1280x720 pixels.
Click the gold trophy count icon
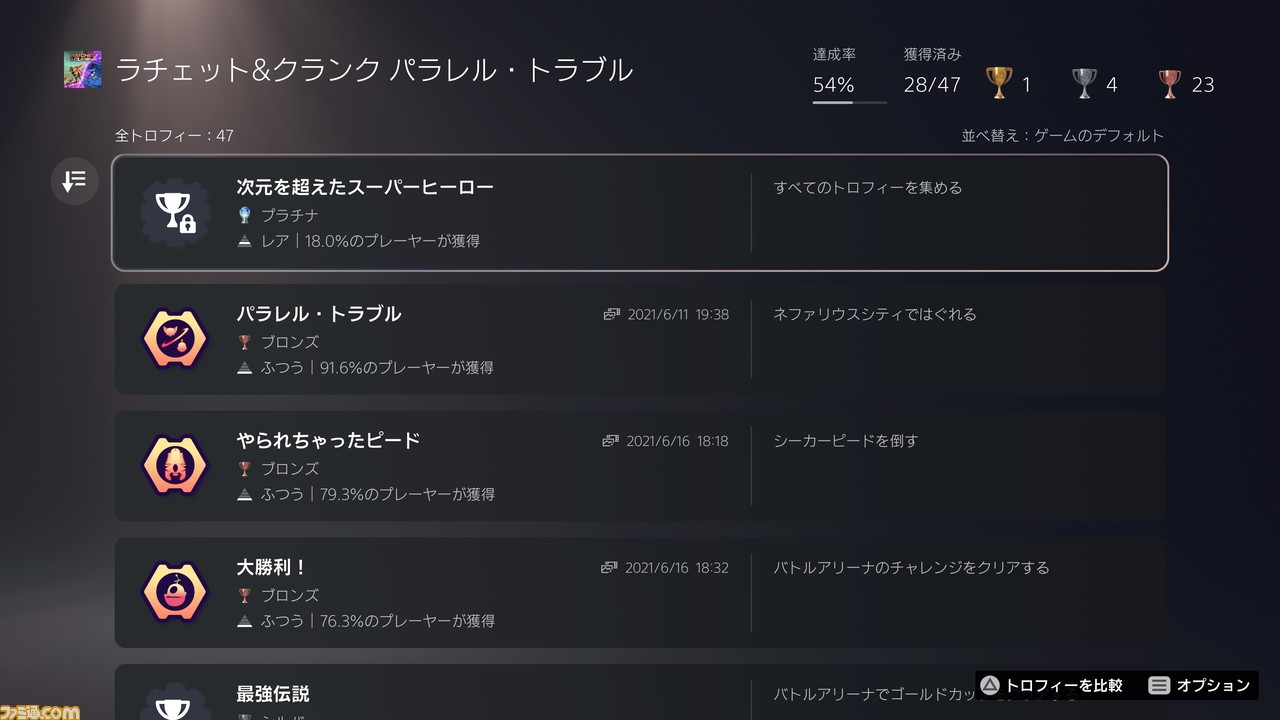pyautogui.click(x=999, y=84)
